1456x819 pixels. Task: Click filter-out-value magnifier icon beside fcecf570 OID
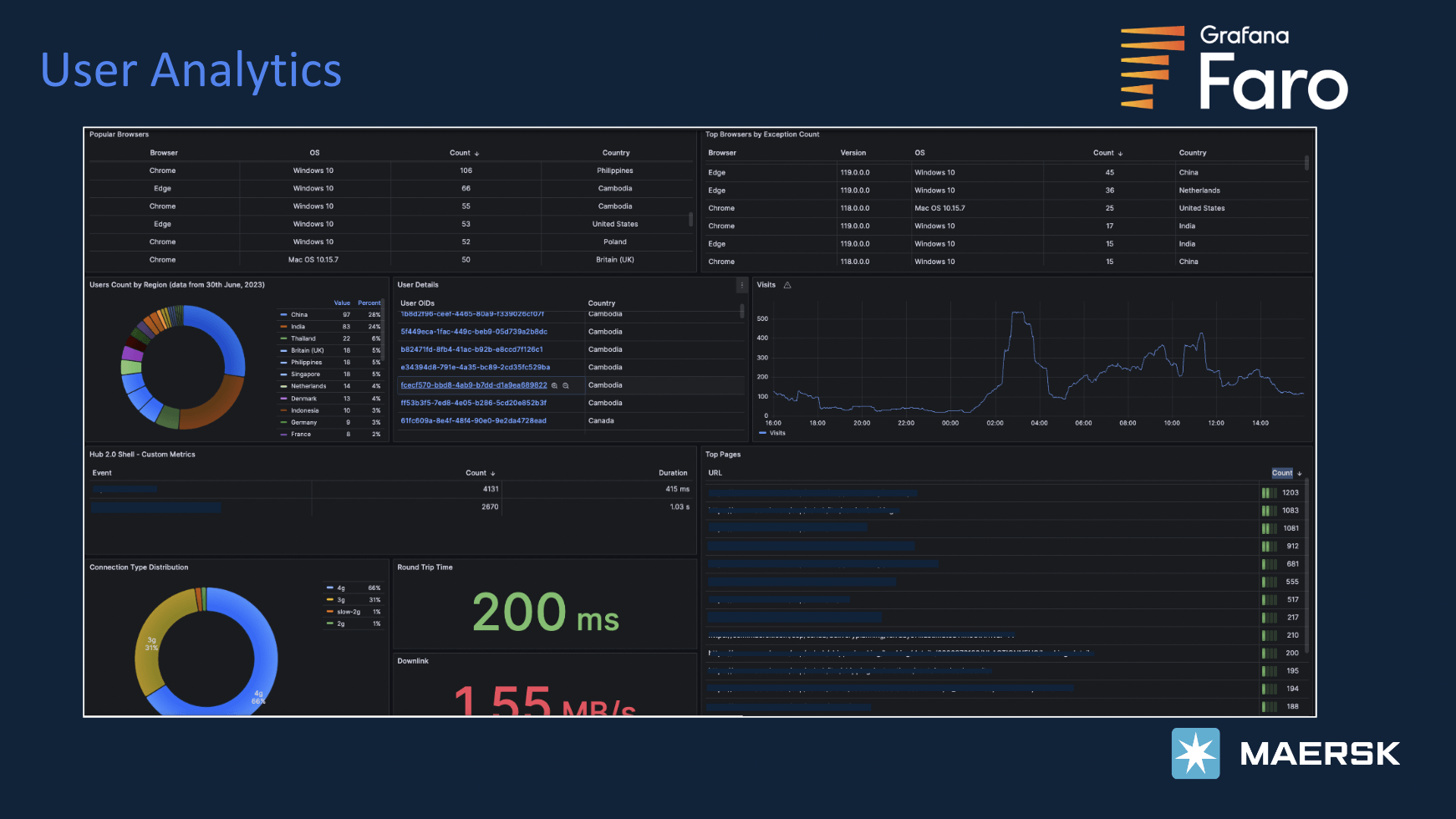(x=566, y=386)
